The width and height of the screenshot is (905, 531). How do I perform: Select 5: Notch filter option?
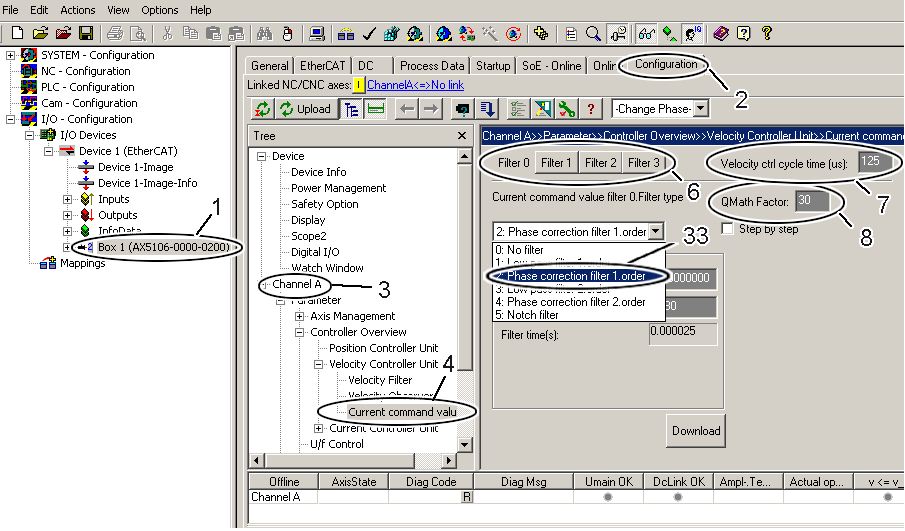[577, 315]
